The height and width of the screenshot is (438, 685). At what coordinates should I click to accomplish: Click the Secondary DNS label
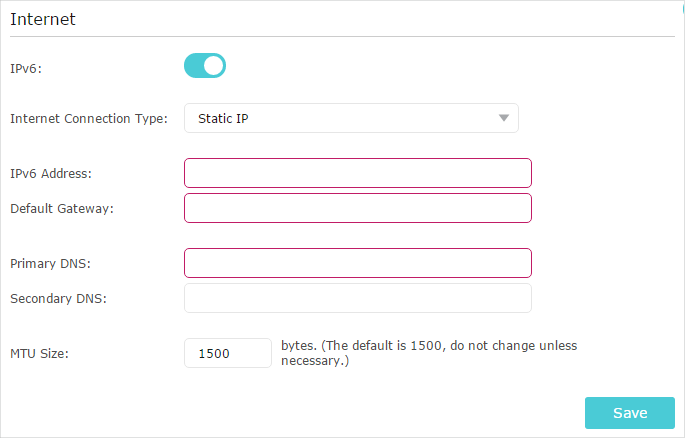(58, 298)
